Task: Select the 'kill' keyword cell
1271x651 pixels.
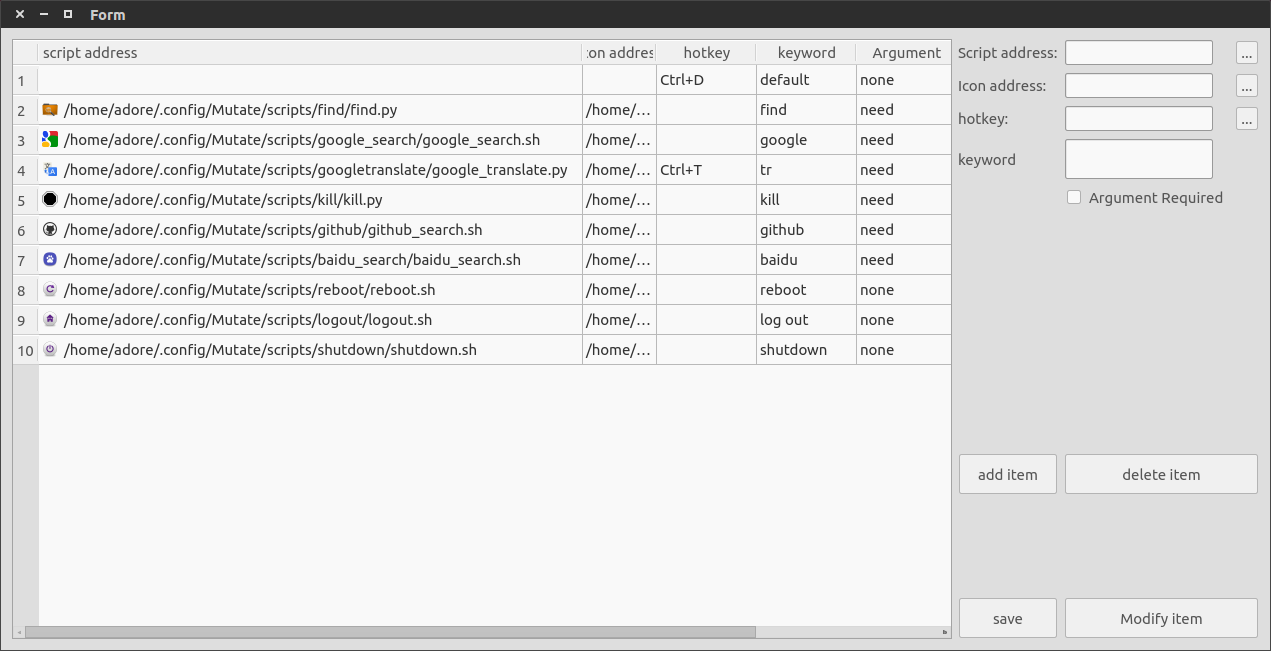Action: click(x=806, y=200)
